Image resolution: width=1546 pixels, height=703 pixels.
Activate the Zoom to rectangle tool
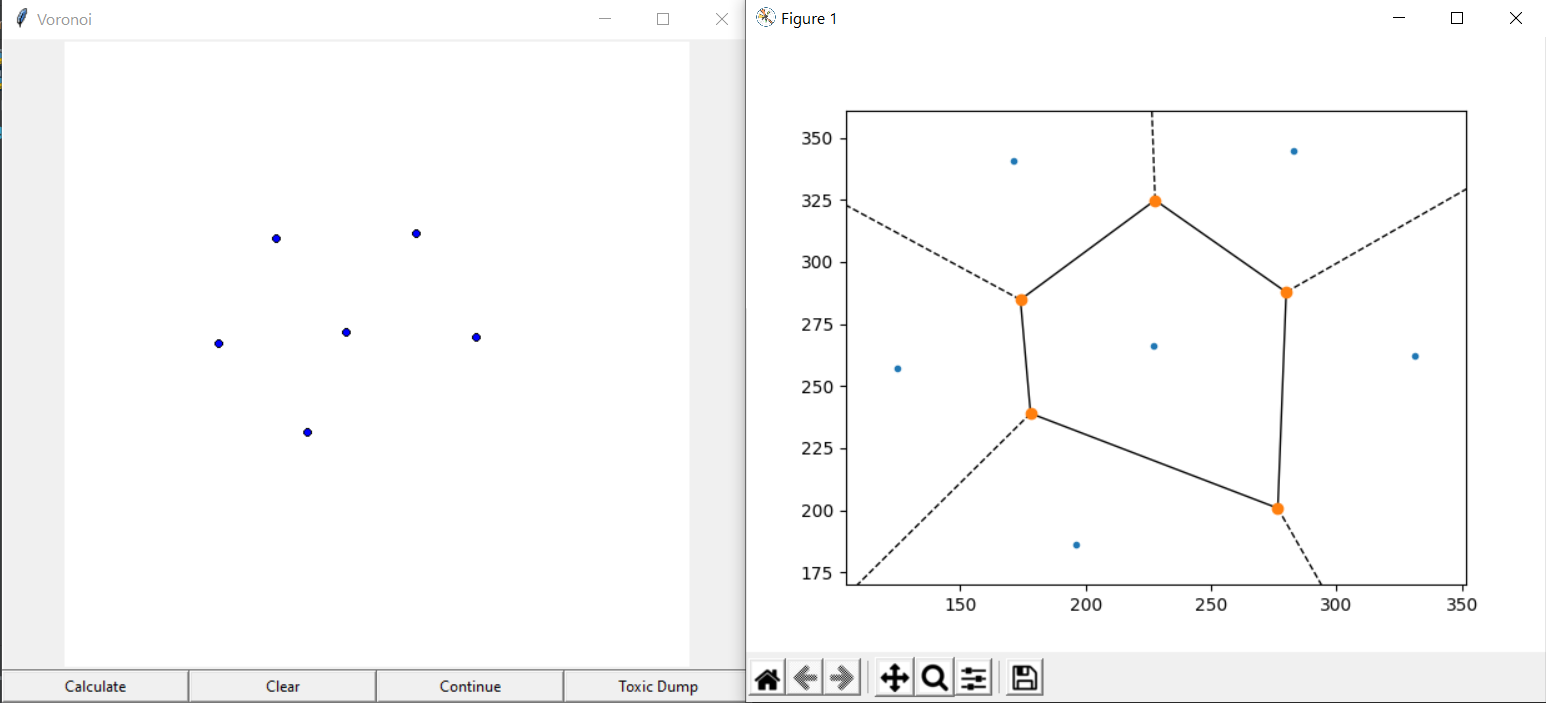(x=934, y=679)
